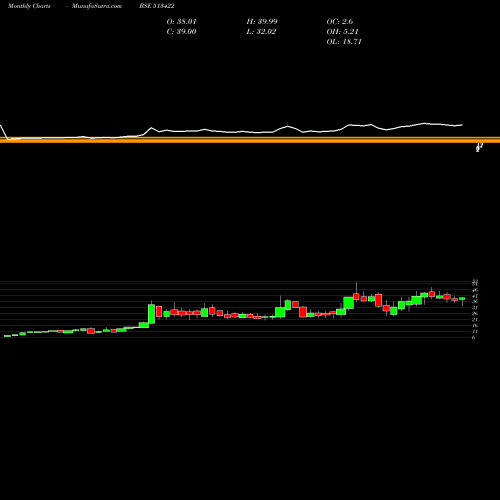
Task: Select the low value "L: 32.02"
Action: [x=261, y=32]
